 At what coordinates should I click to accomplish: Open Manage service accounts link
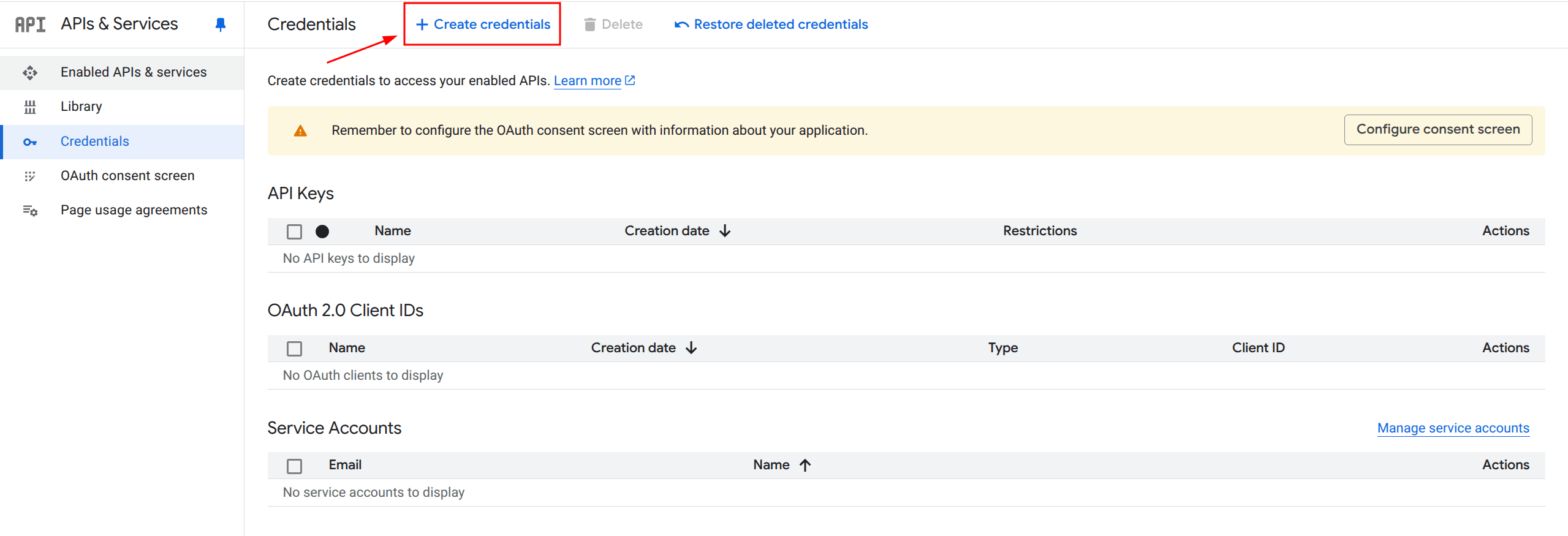click(1453, 428)
